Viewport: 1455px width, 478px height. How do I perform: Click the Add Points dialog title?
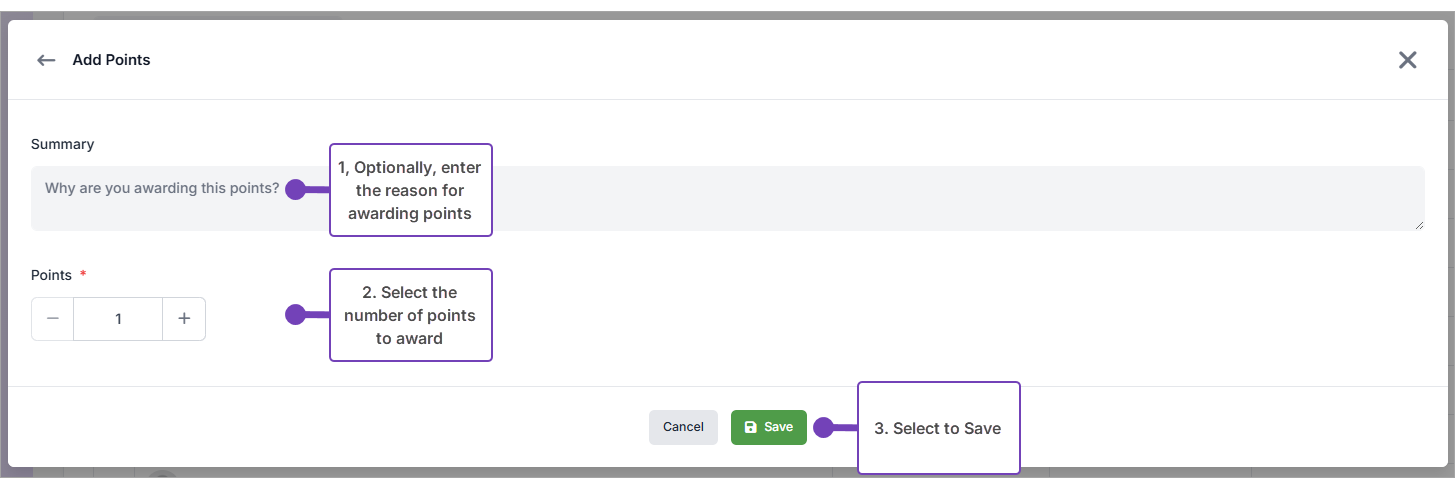[111, 60]
